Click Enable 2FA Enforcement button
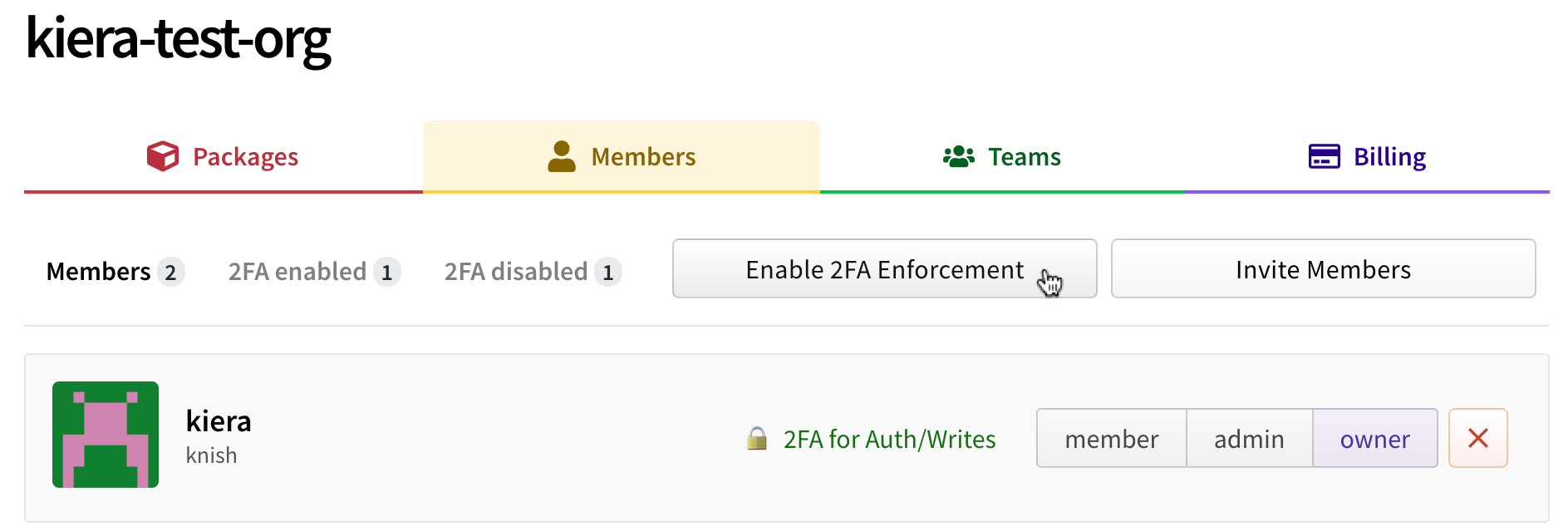 click(884, 269)
